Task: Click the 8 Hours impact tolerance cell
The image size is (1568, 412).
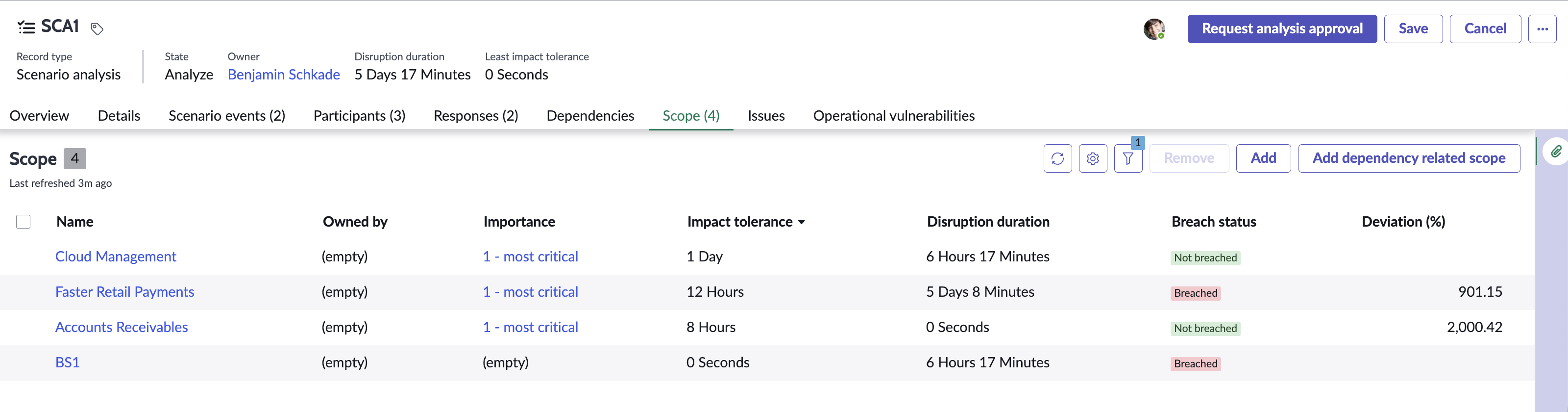Action: [711, 327]
